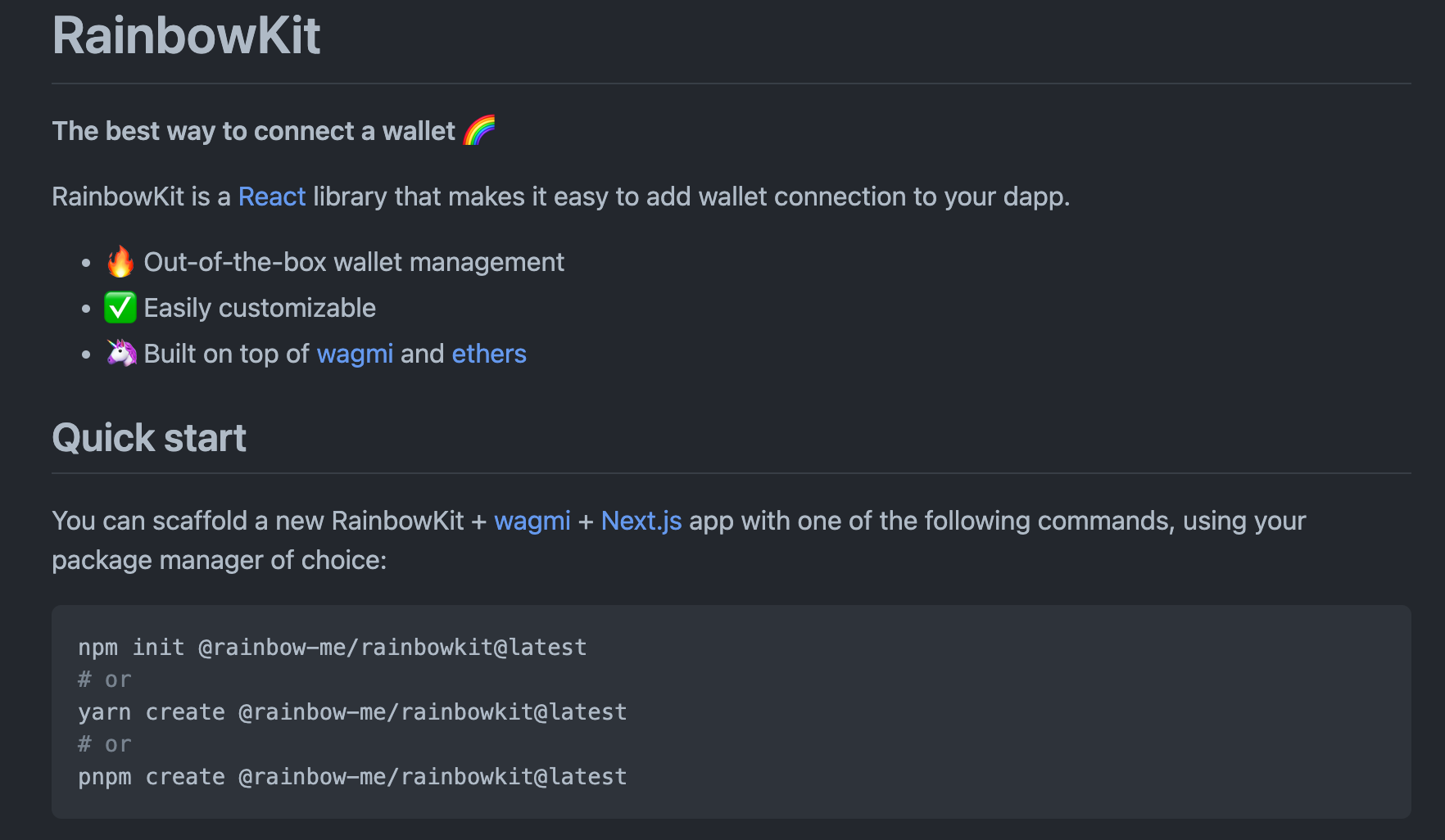Click the first '# or' code comment
This screenshot has height=840, width=1445.
pos(105,680)
